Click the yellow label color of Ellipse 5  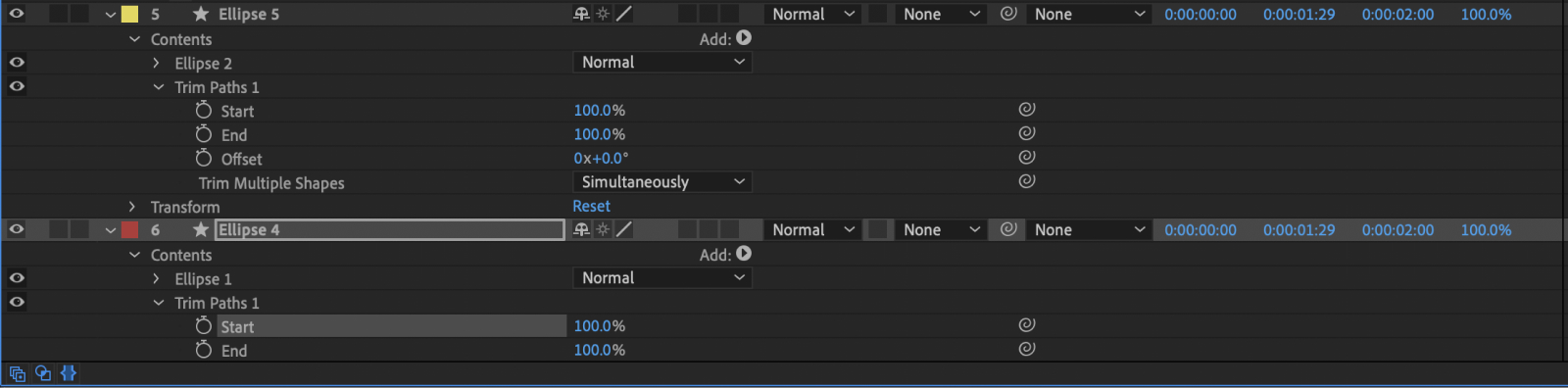[x=129, y=15]
